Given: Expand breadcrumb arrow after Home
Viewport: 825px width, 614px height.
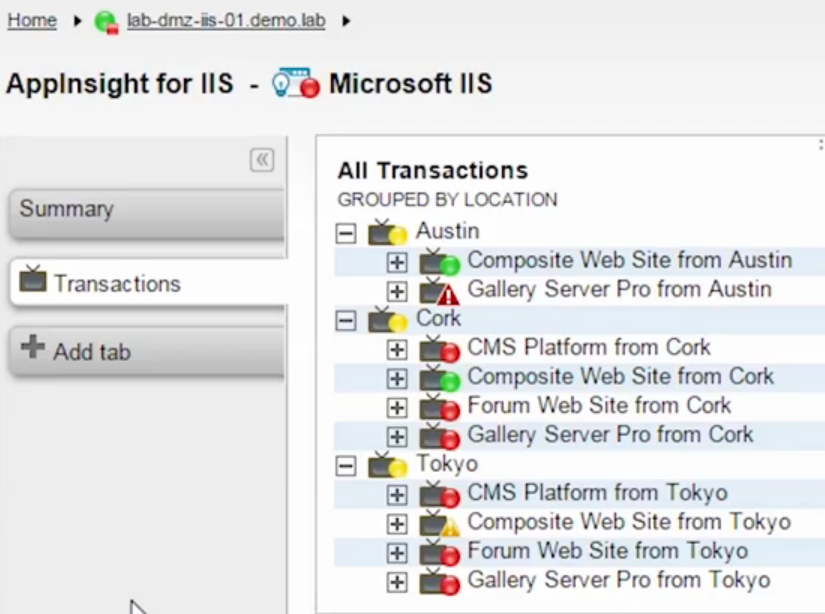Looking at the screenshot, I should point(77,21).
